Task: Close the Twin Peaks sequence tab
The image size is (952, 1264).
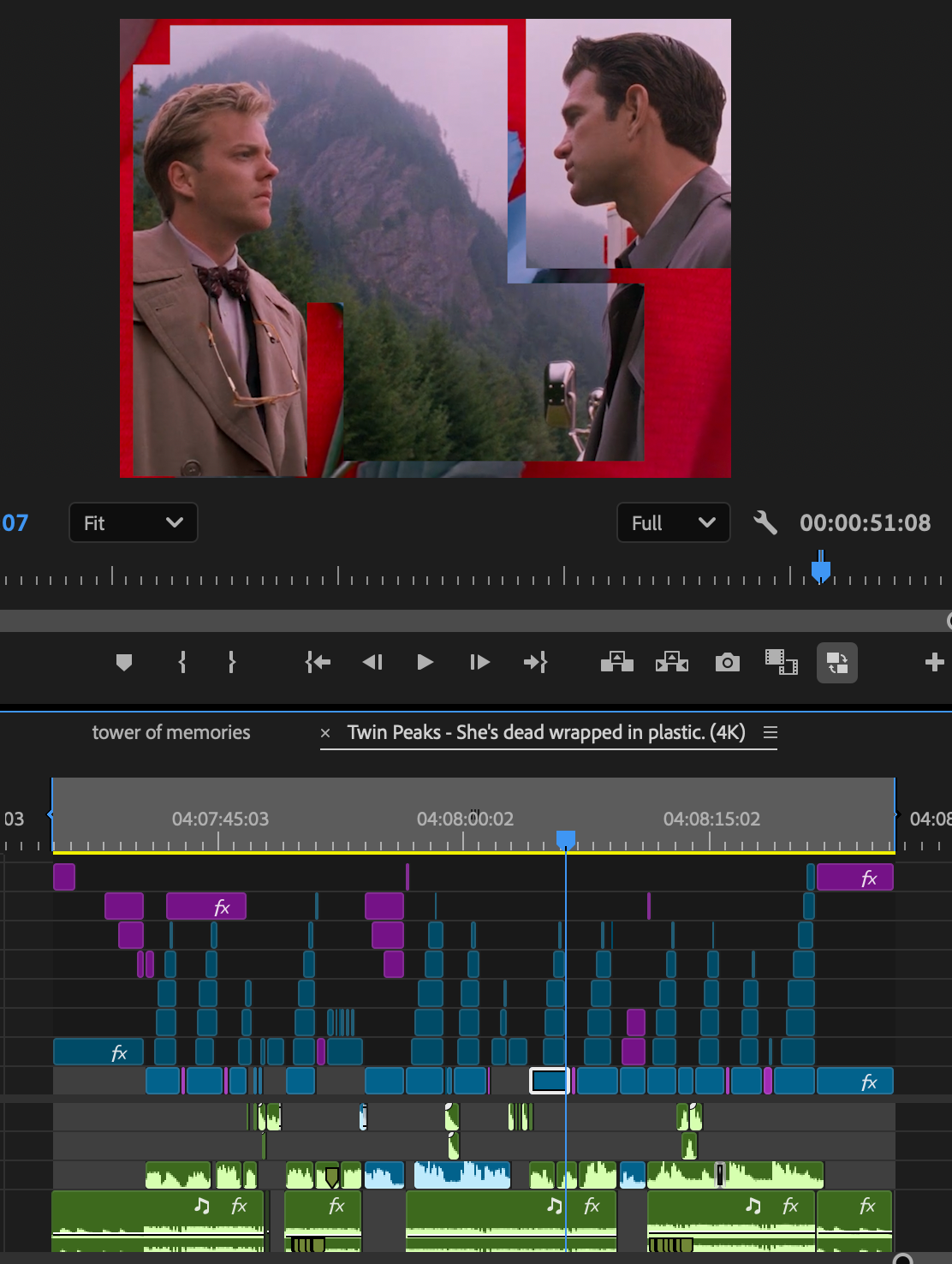Action: pyautogui.click(x=325, y=733)
